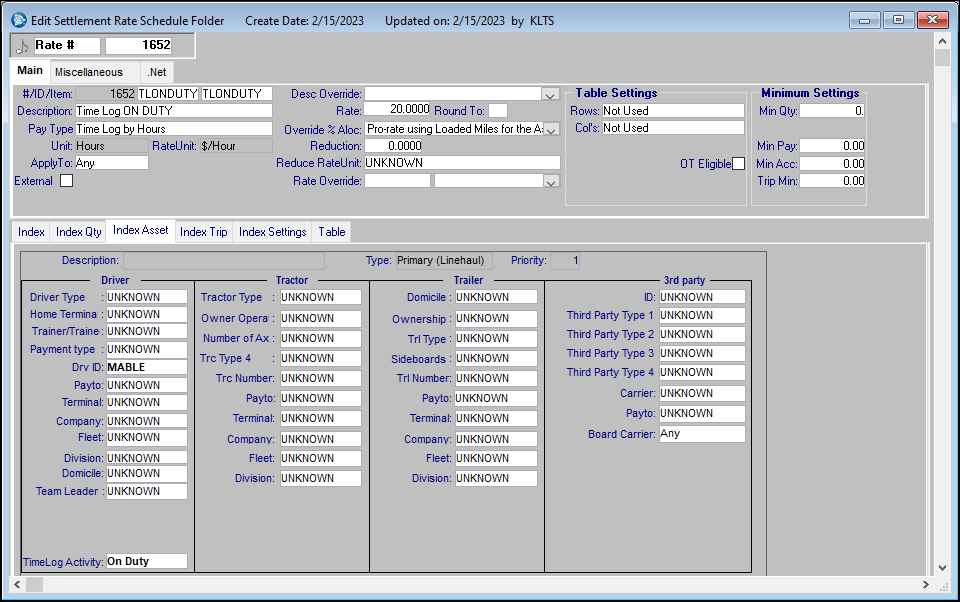Click the Trc Number field

click(x=321, y=378)
